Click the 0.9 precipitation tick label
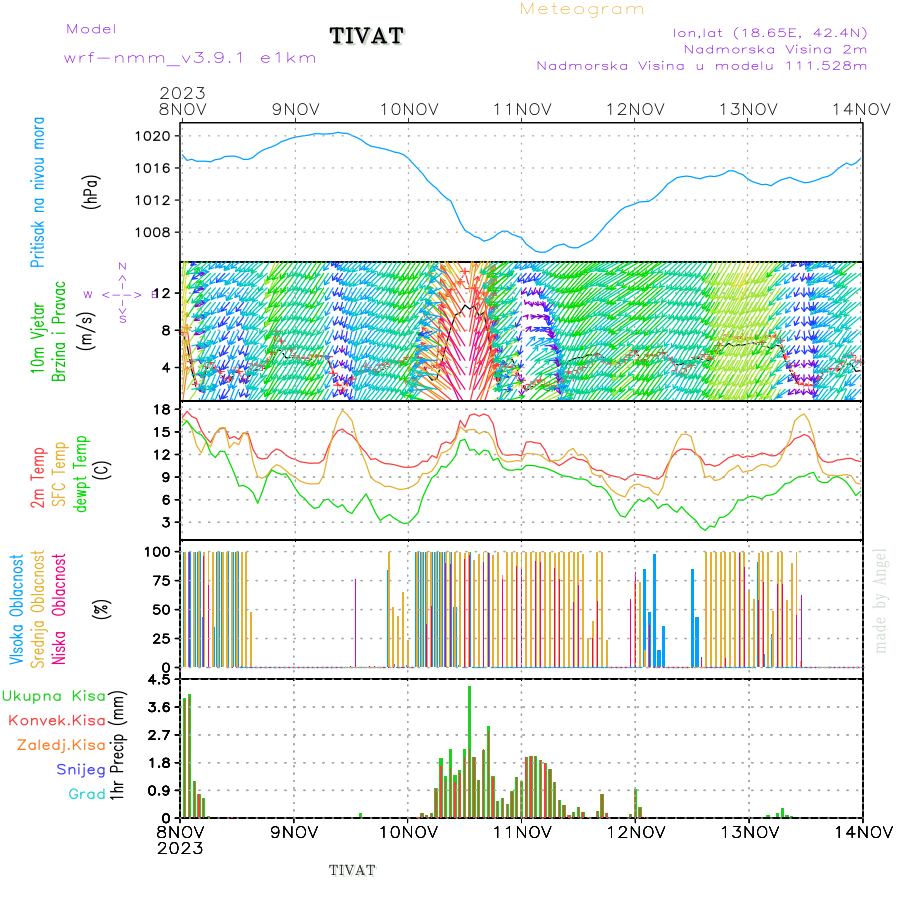 coord(159,791)
